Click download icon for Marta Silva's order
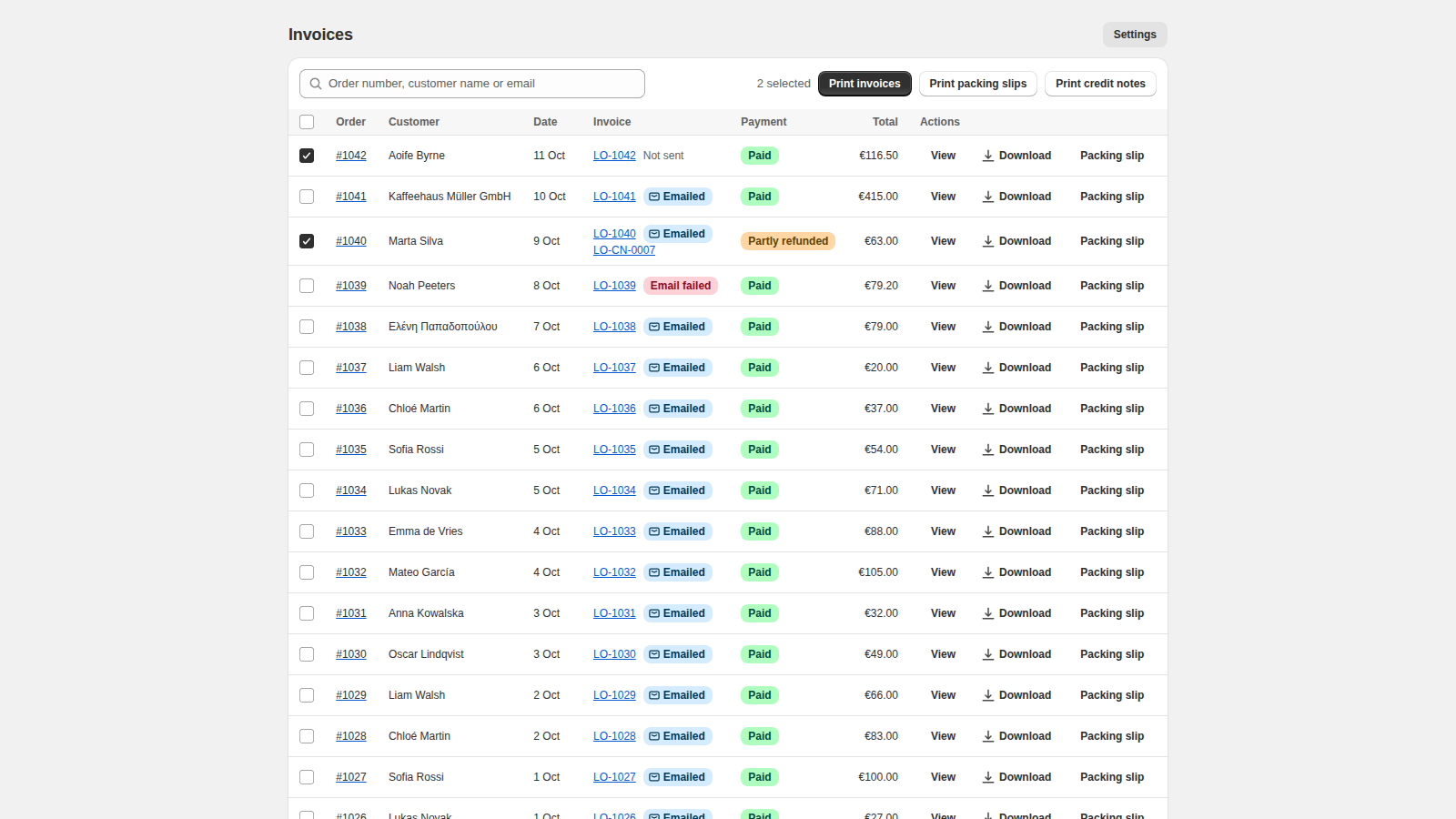The height and width of the screenshot is (819, 1456). (988, 241)
